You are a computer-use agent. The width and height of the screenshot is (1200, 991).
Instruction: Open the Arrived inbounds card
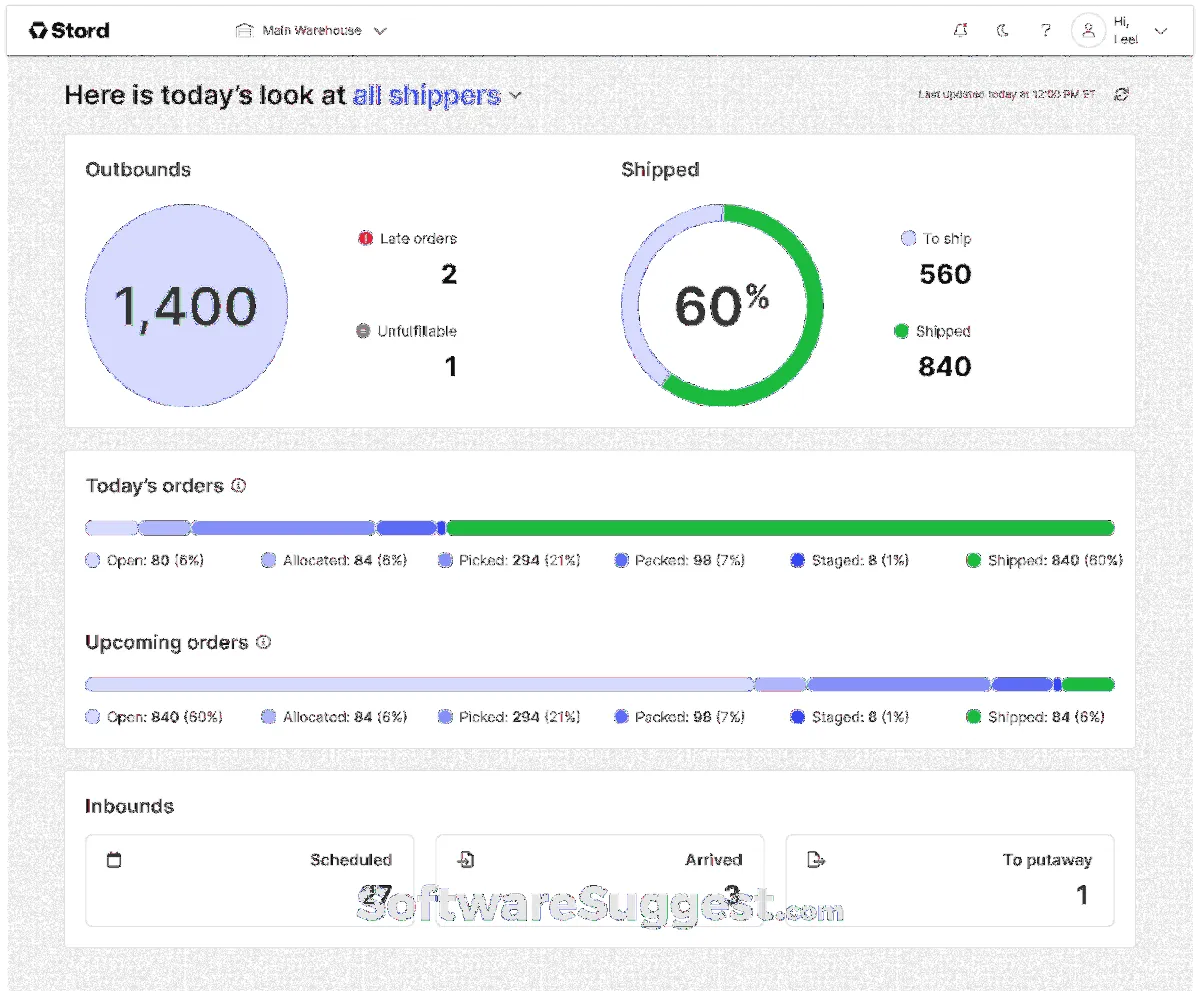click(x=600, y=881)
